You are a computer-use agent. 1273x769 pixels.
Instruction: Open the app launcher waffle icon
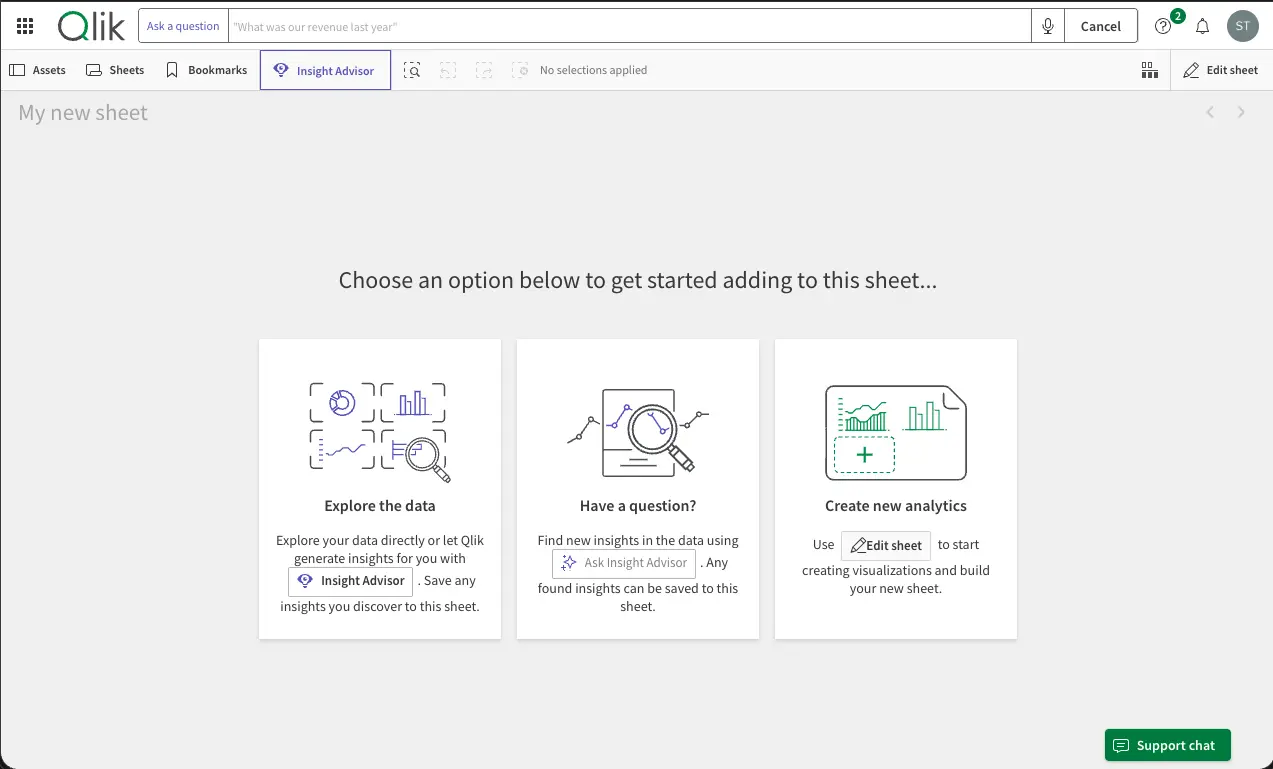click(x=25, y=25)
